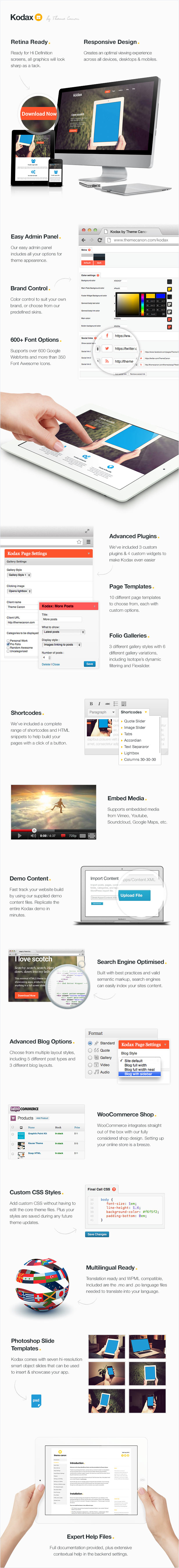Click the Close link in More Posts widget
The width and height of the screenshot is (179, 1568).
tap(56, 664)
